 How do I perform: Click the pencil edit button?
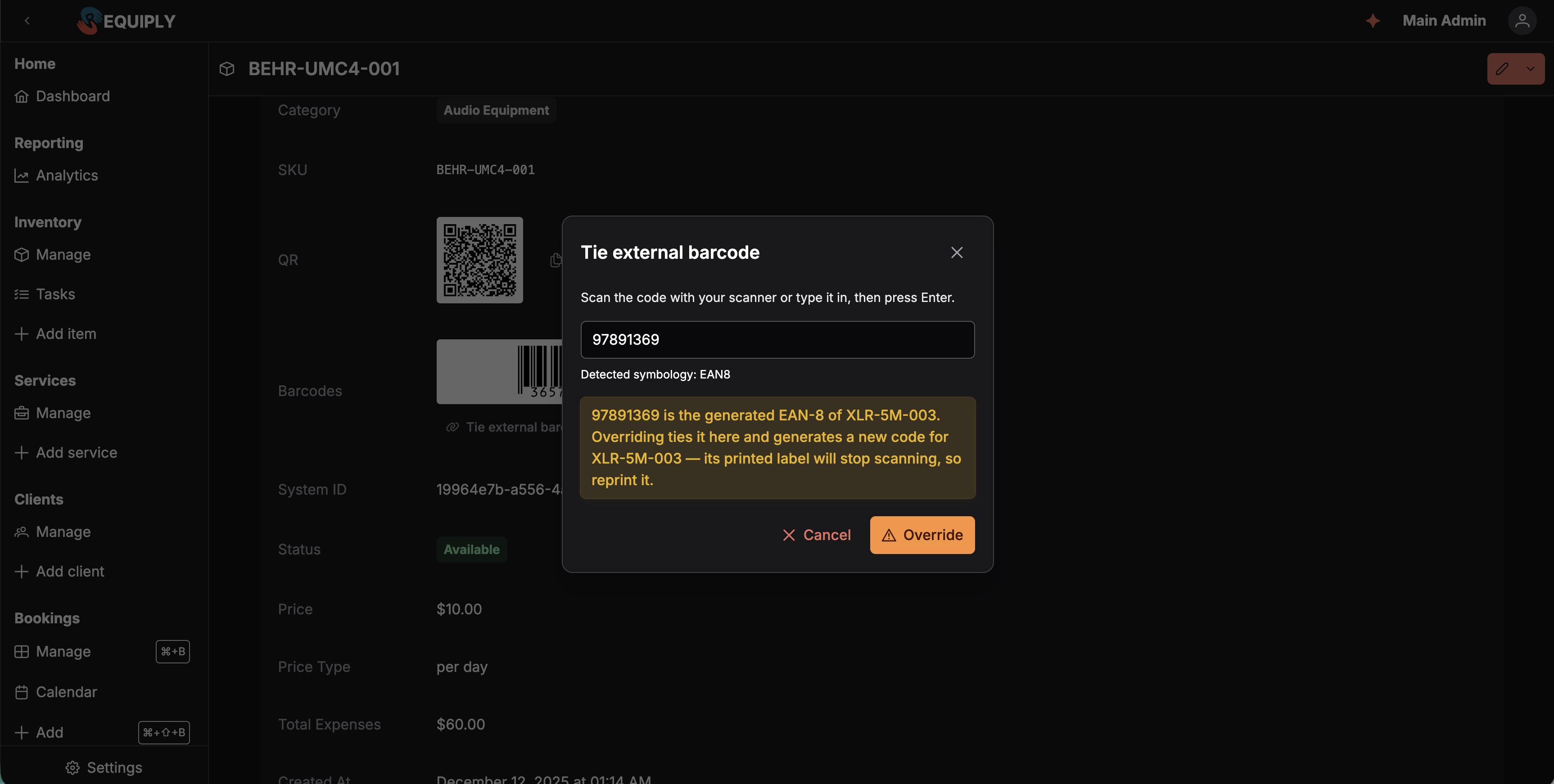(1502, 69)
